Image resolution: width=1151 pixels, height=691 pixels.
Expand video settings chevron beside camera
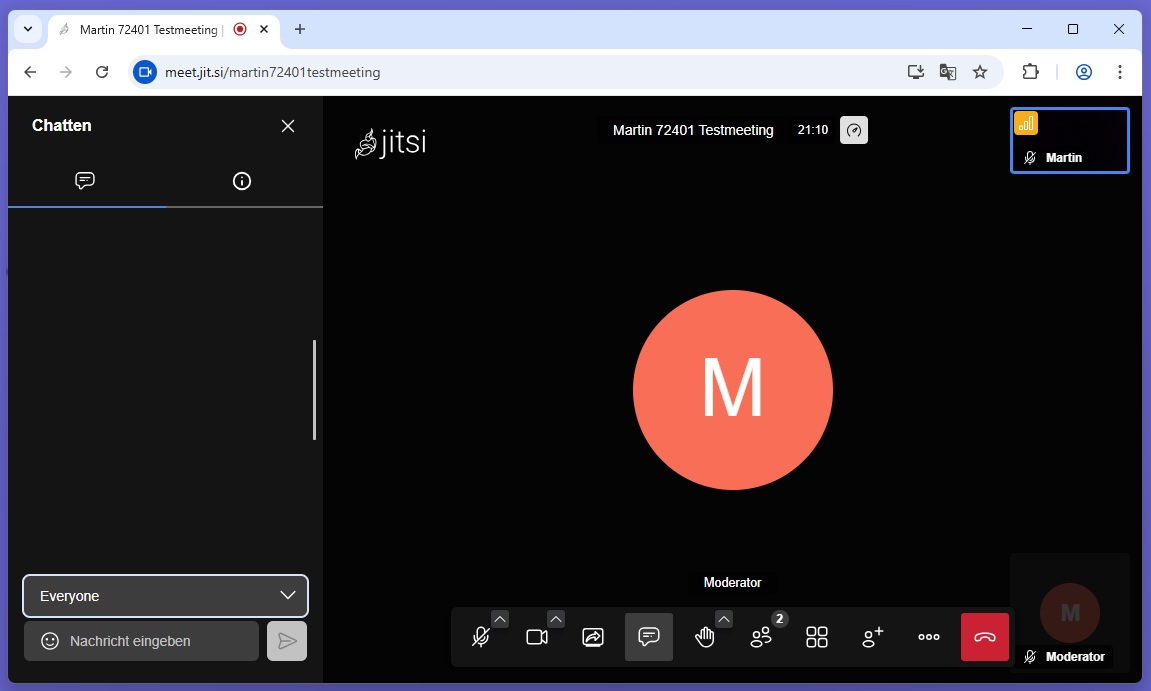pyautogui.click(x=556, y=619)
